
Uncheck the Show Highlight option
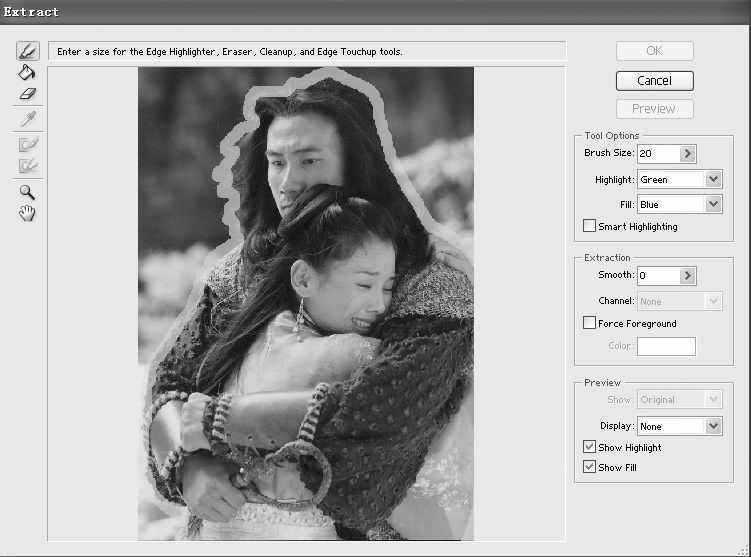point(590,448)
